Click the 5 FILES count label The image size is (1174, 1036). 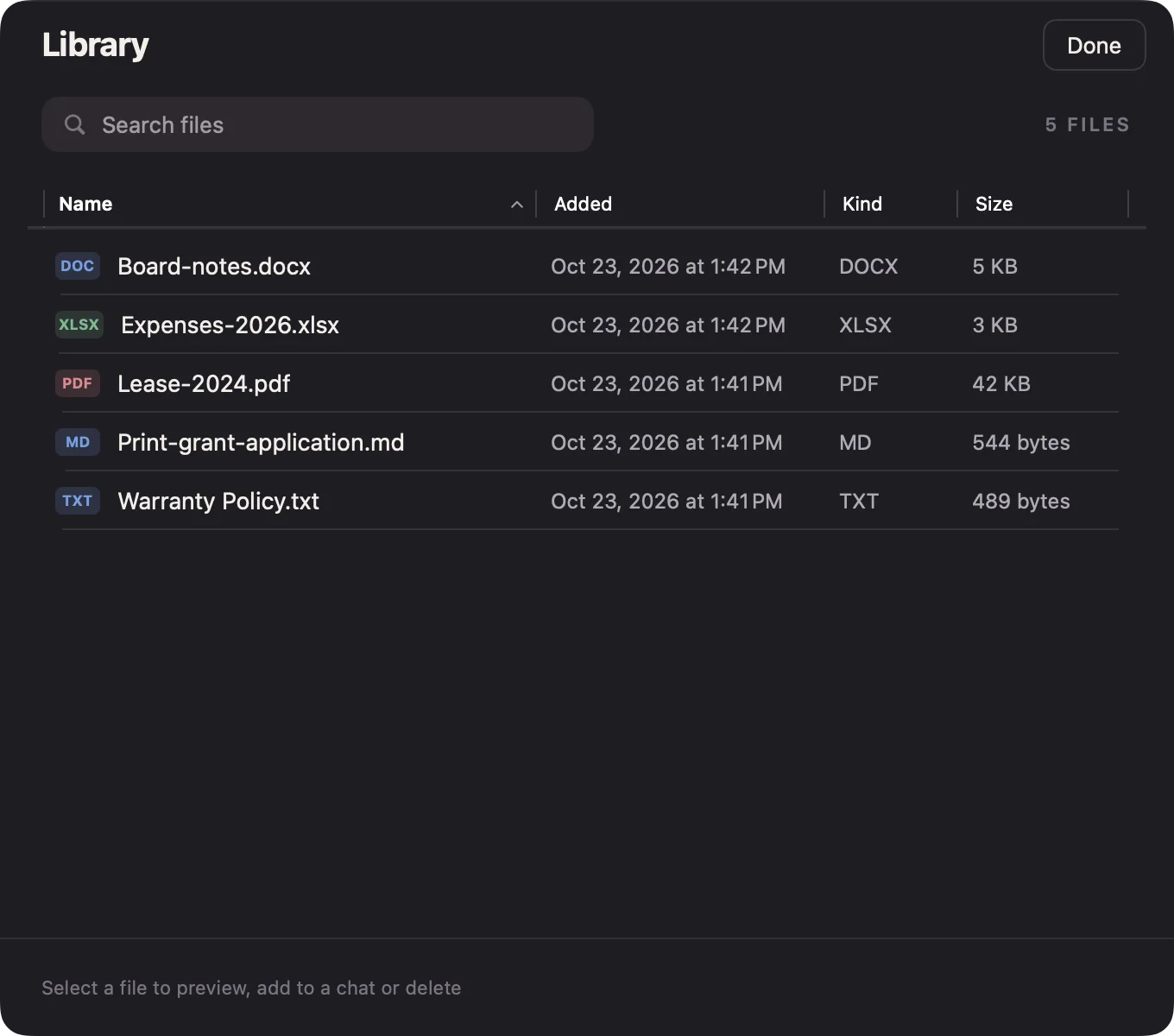[1087, 124]
